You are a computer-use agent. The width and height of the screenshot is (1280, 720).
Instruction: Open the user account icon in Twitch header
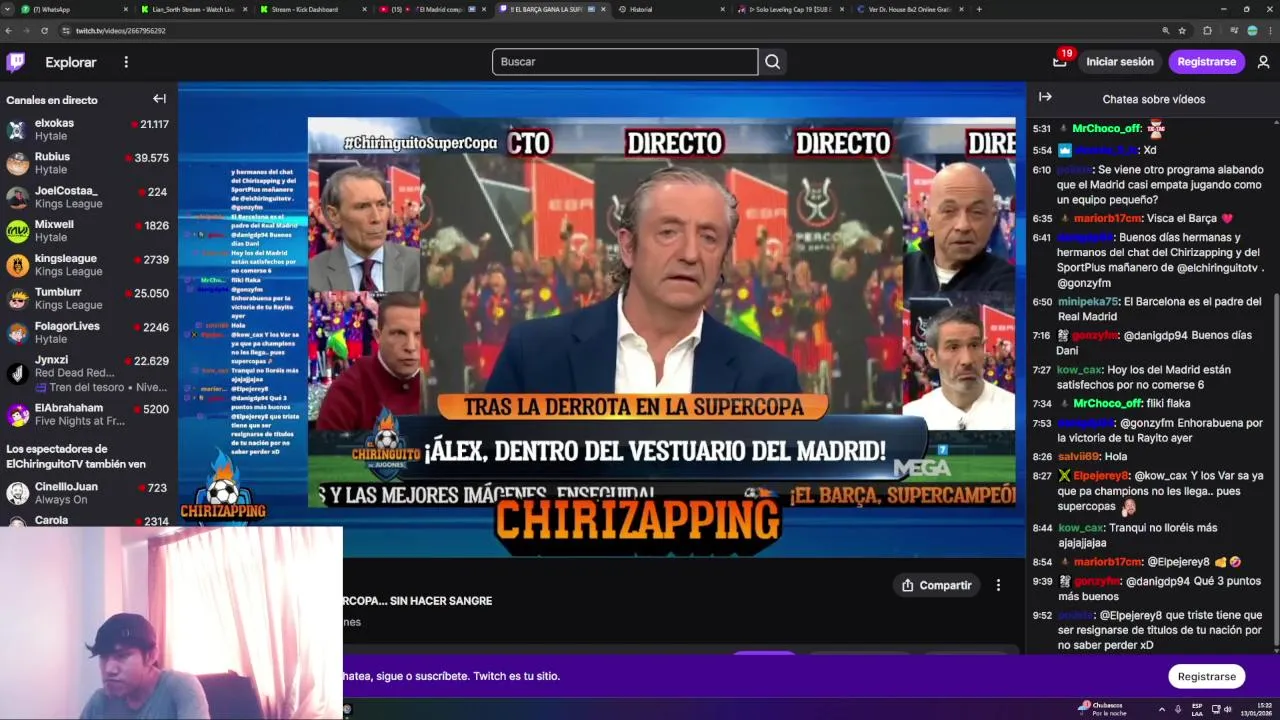1263,62
